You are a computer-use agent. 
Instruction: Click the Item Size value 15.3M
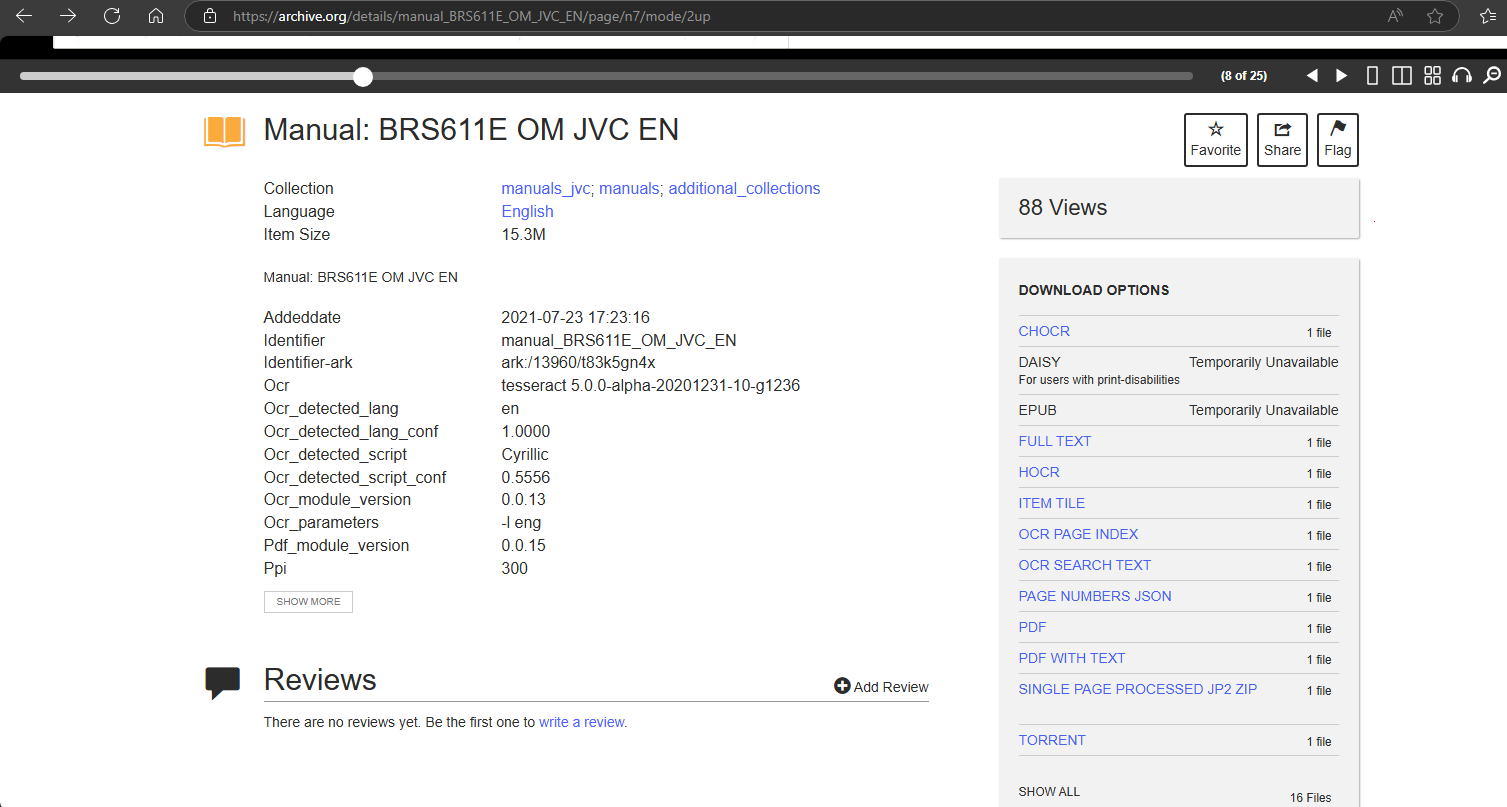tap(523, 234)
